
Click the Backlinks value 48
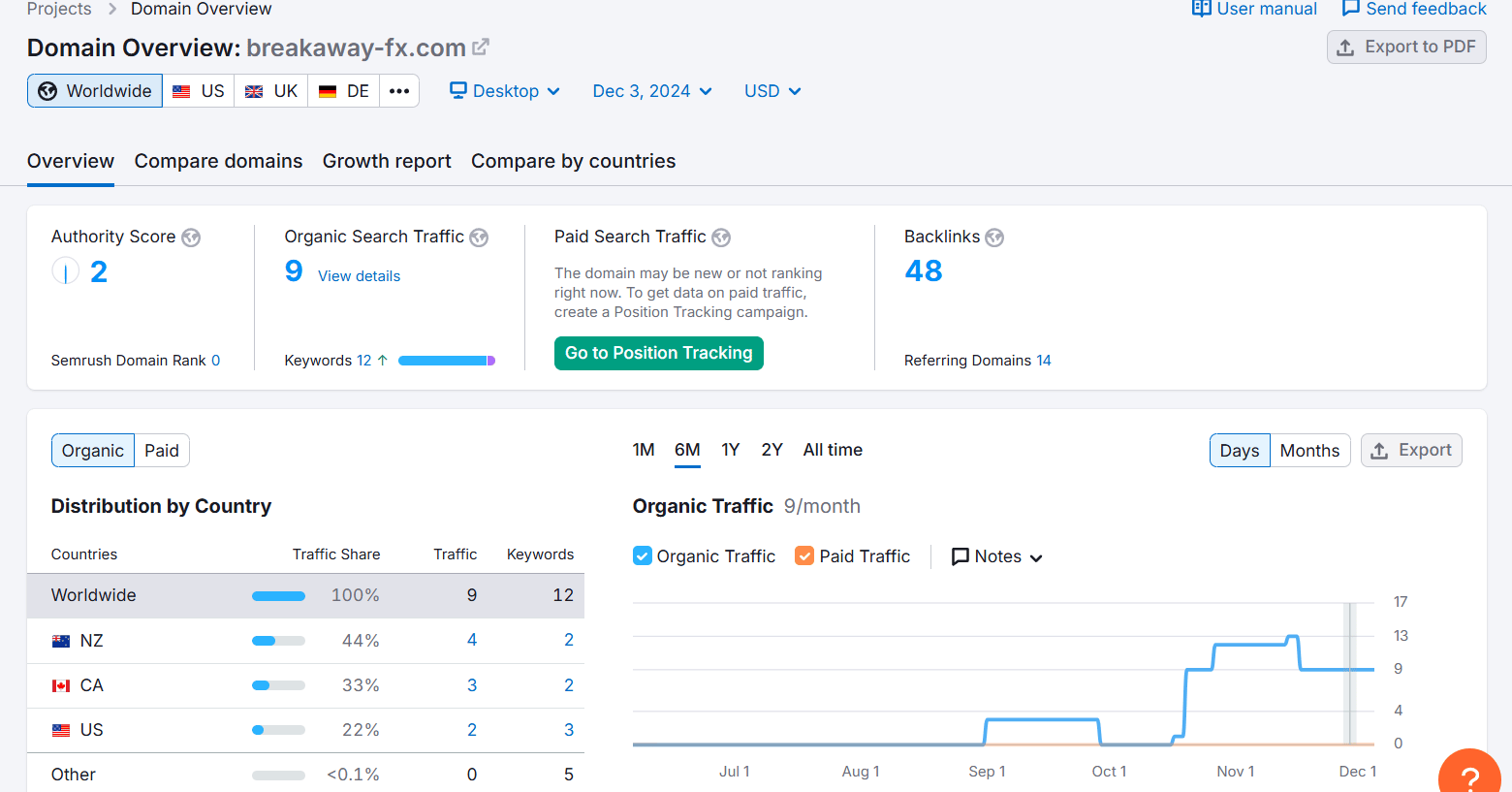tap(924, 271)
